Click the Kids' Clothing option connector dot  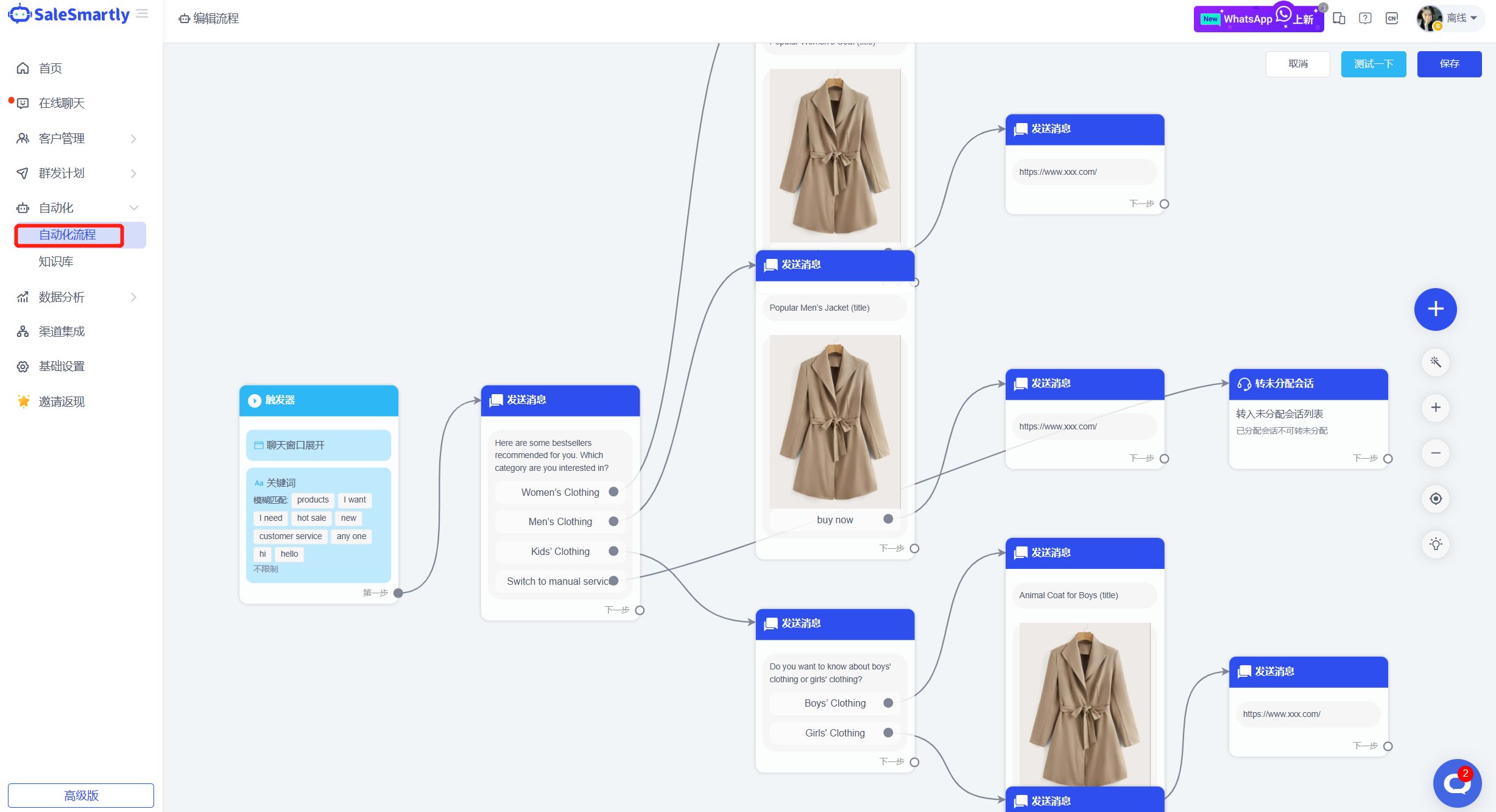tap(613, 551)
